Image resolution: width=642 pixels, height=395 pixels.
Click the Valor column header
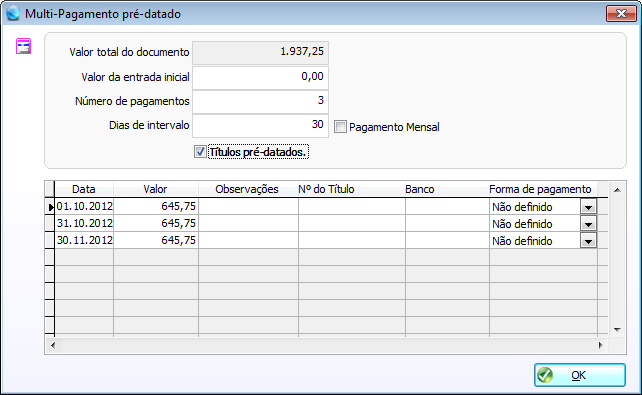[156, 189]
